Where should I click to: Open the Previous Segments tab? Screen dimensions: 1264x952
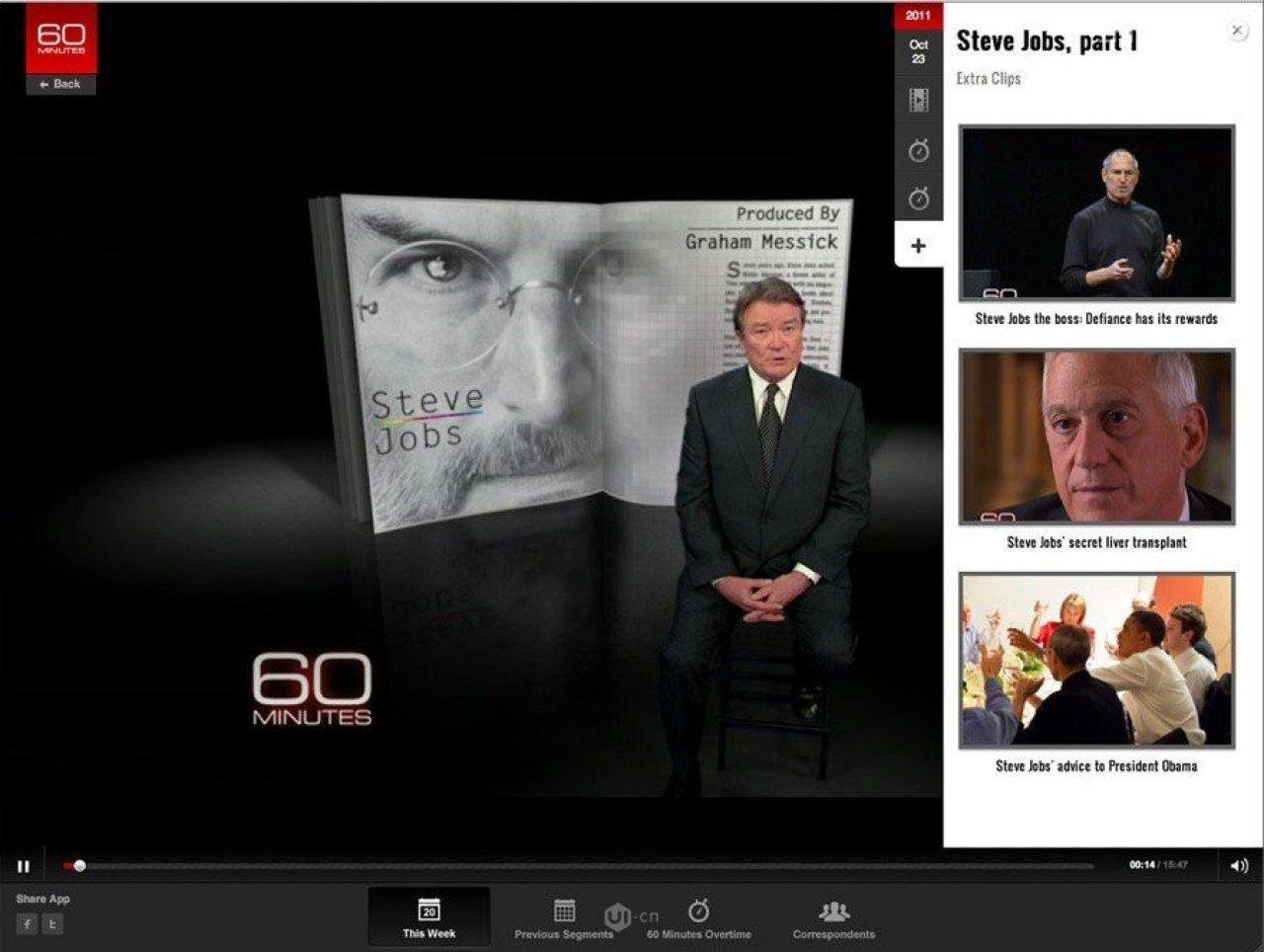point(564,917)
